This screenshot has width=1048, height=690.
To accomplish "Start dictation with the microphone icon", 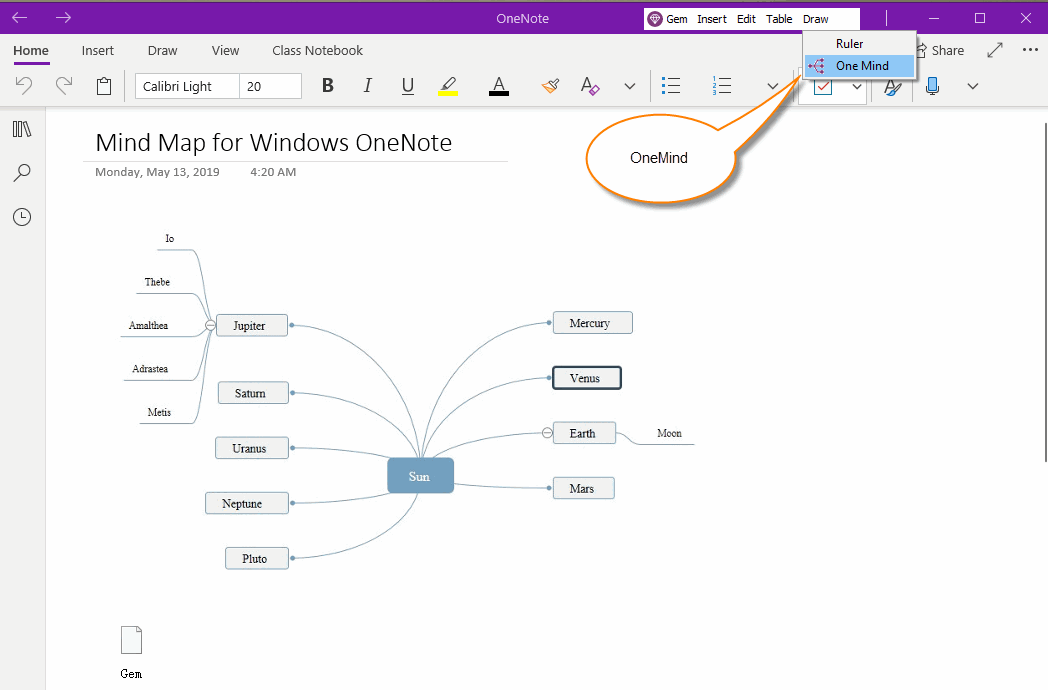I will [932, 86].
